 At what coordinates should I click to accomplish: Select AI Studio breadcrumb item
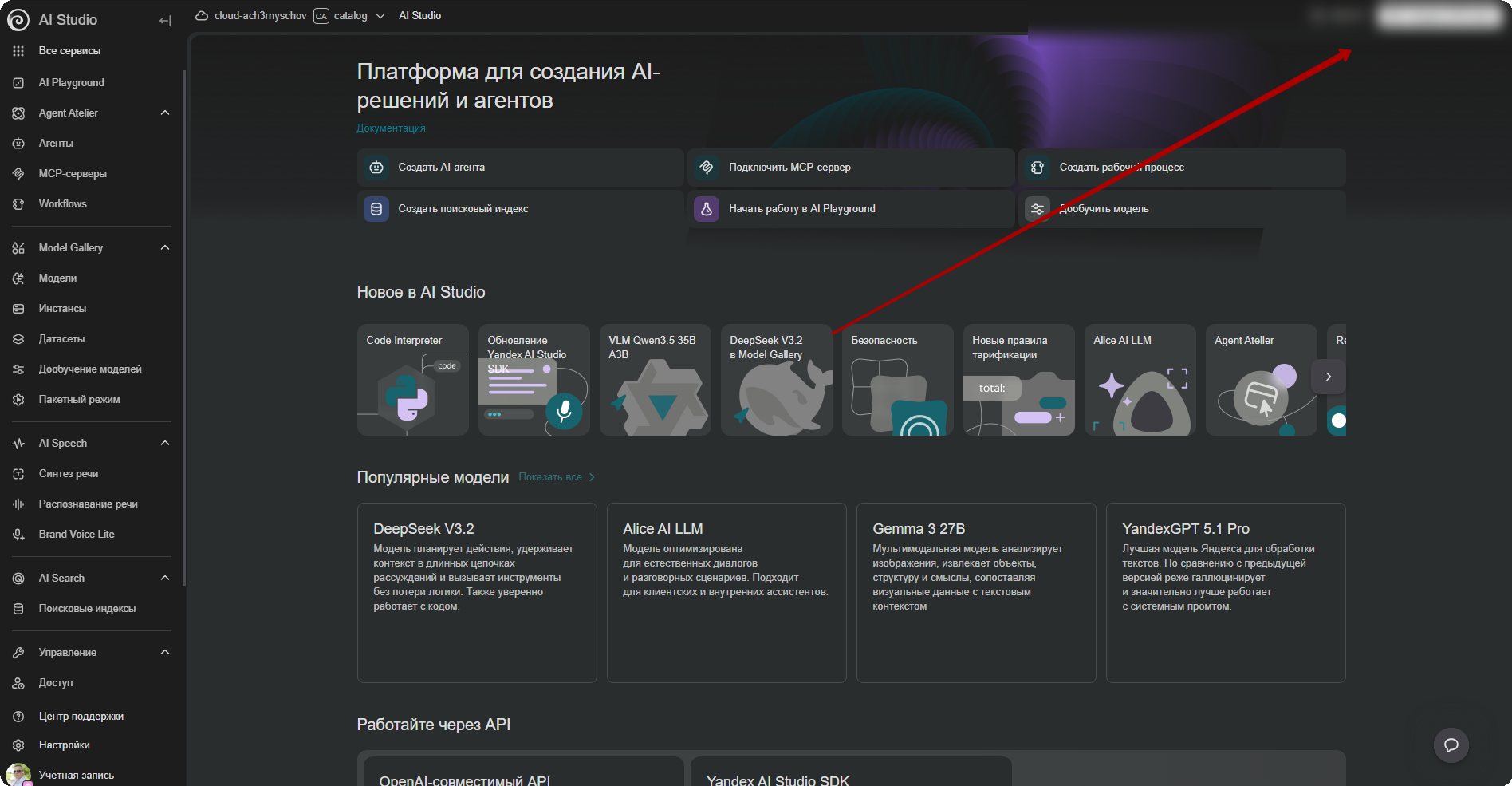pyautogui.click(x=420, y=16)
